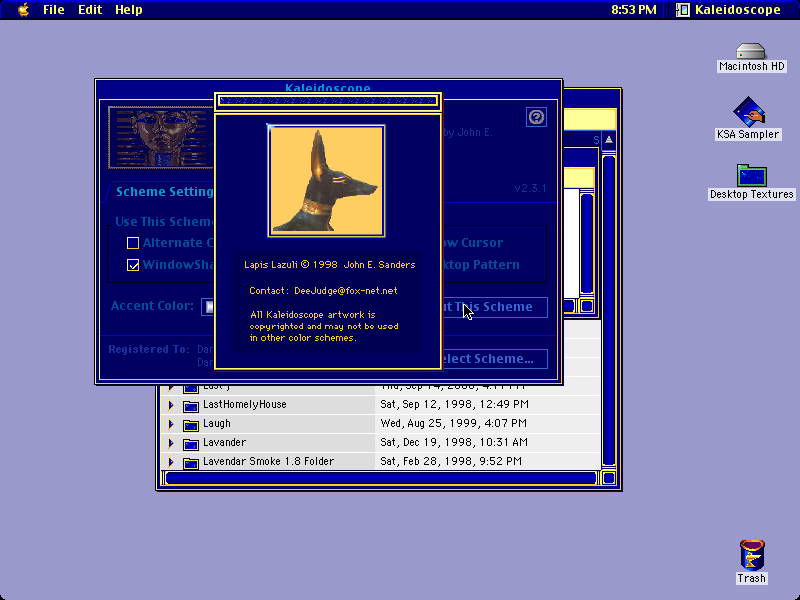Click the inner preview window's size box
The height and width of the screenshot is (600, 800).
(587, 306)
